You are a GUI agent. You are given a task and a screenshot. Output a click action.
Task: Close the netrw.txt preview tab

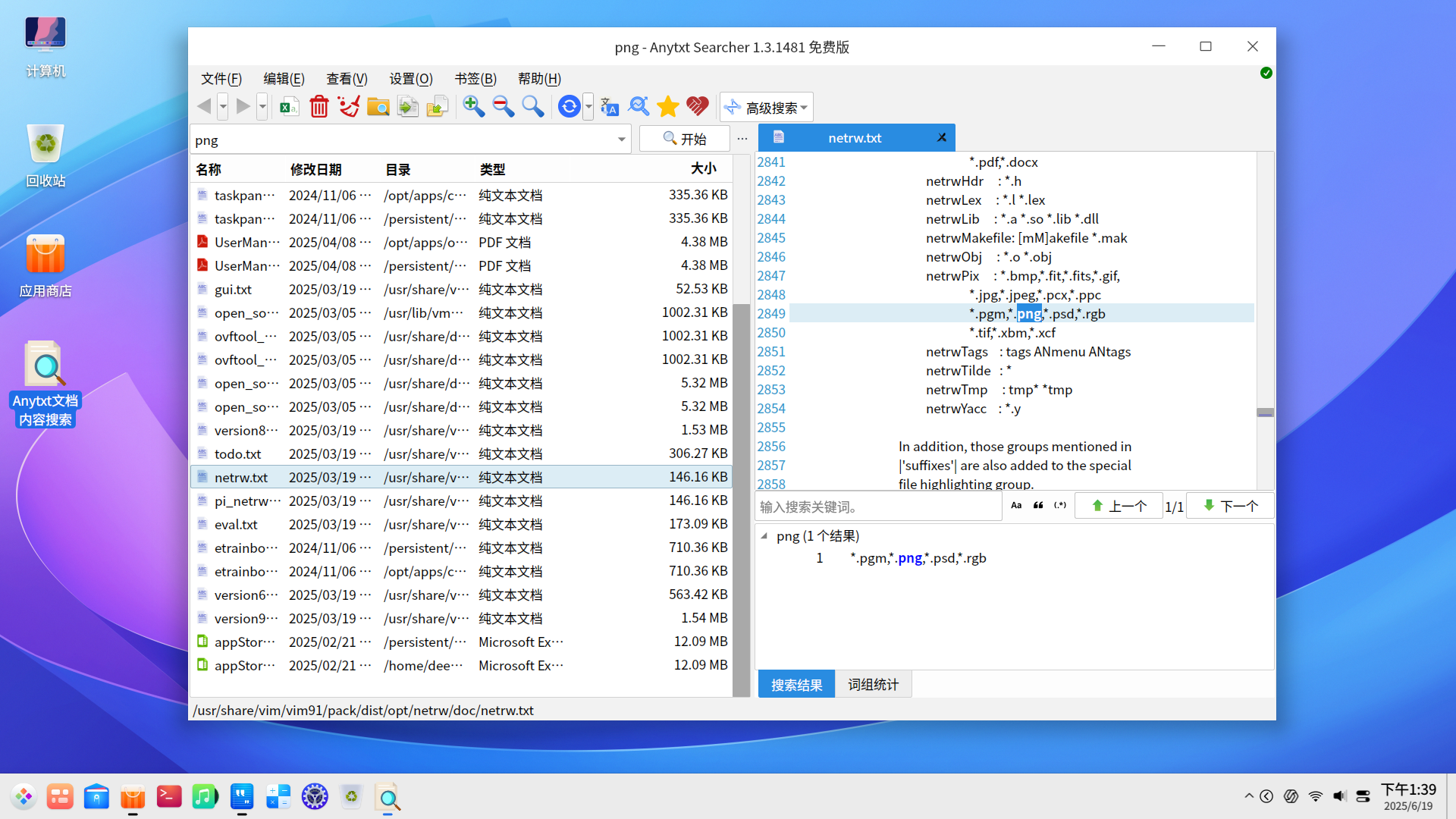pyautogui.click(x=941, y=138)
